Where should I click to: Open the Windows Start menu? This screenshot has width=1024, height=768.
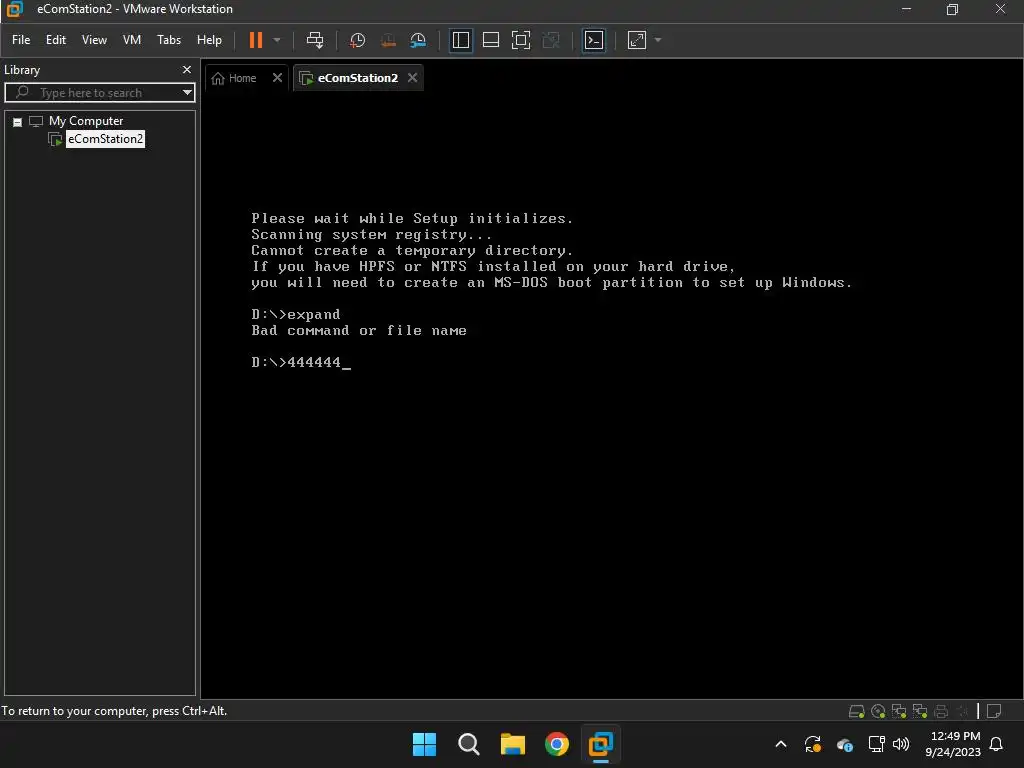tap(424, 744)
